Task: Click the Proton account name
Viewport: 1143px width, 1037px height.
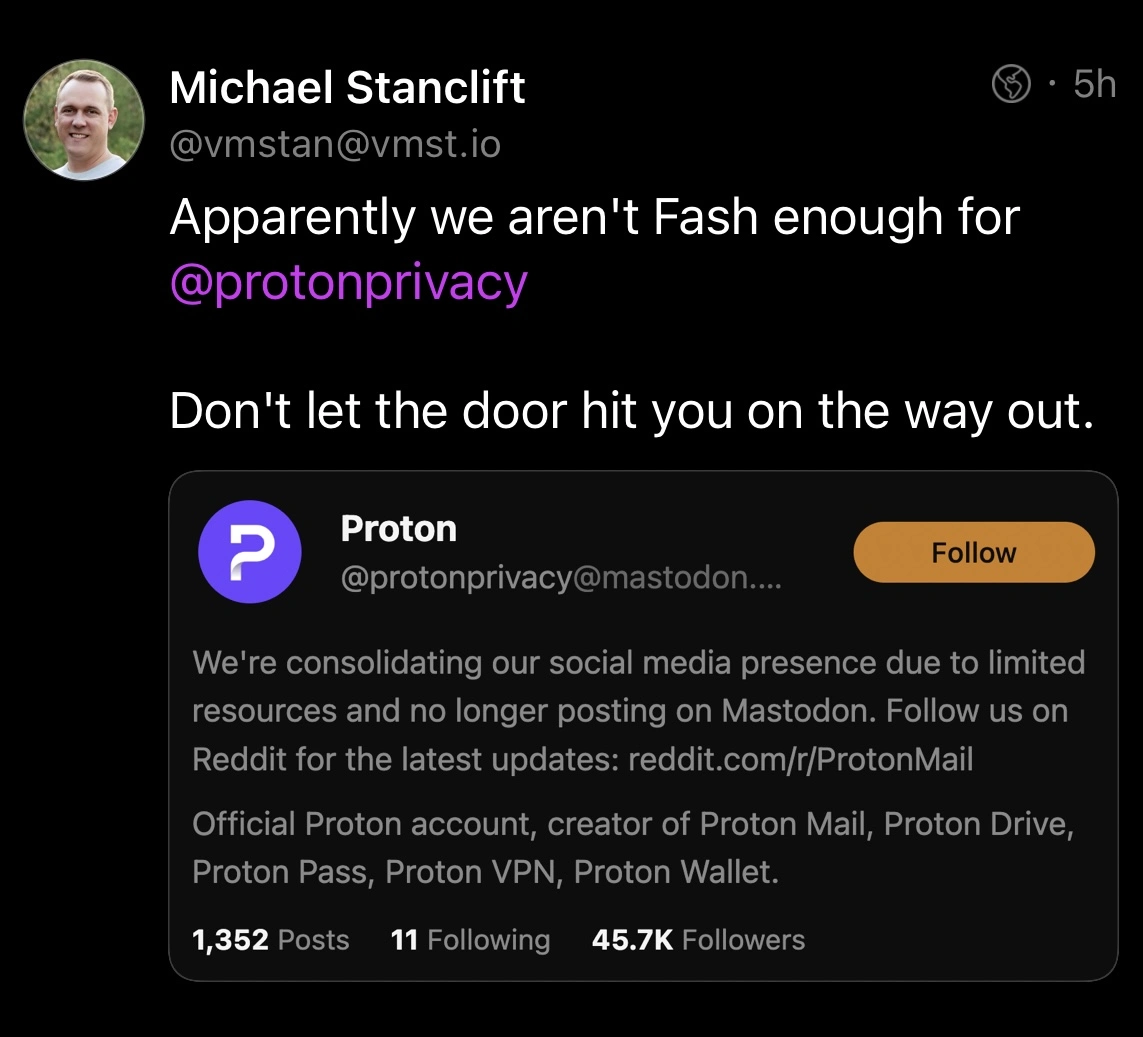Action: (398, 528)
